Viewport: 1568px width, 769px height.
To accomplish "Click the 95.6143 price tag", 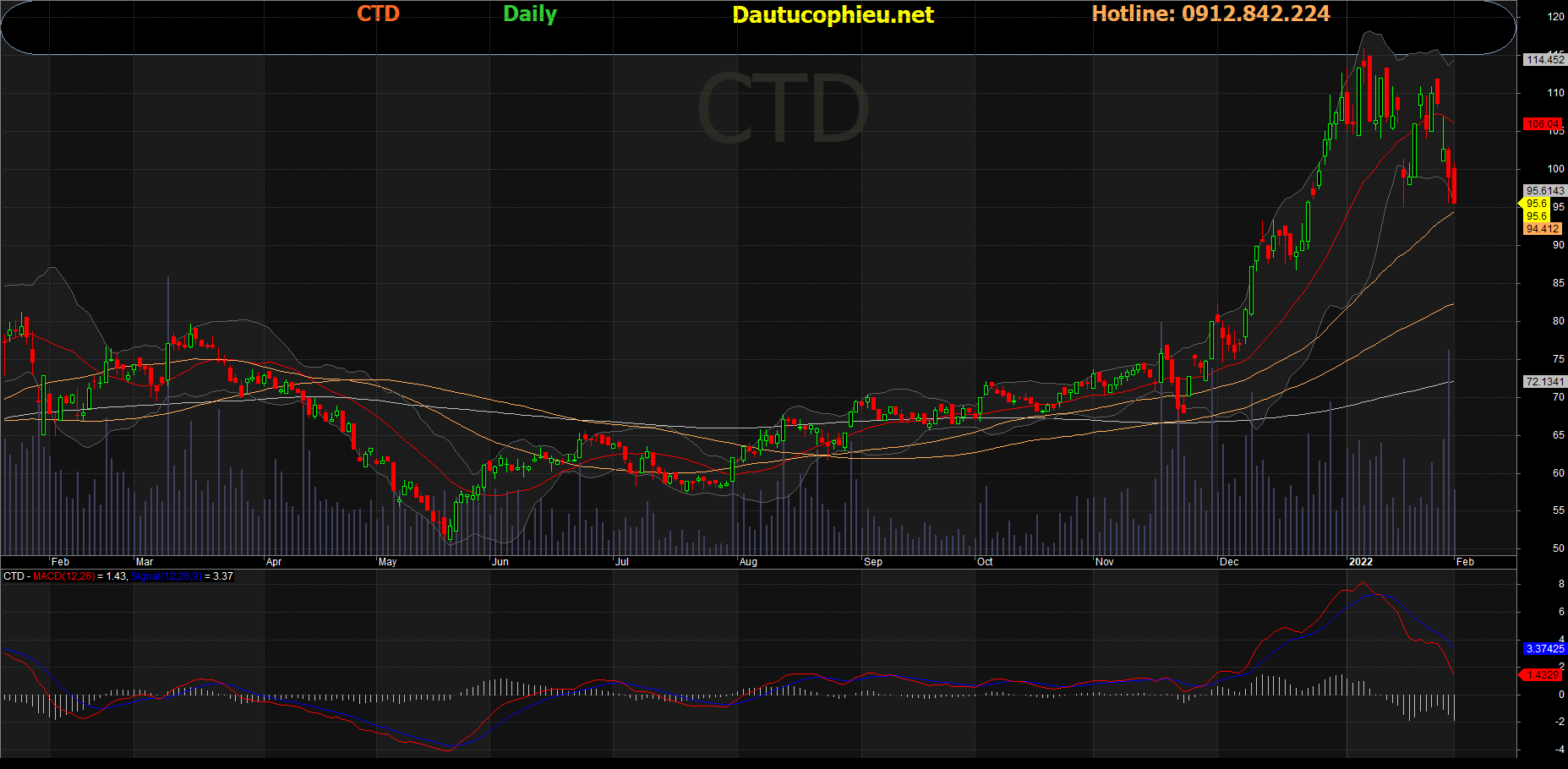I will click(1545, 191).
